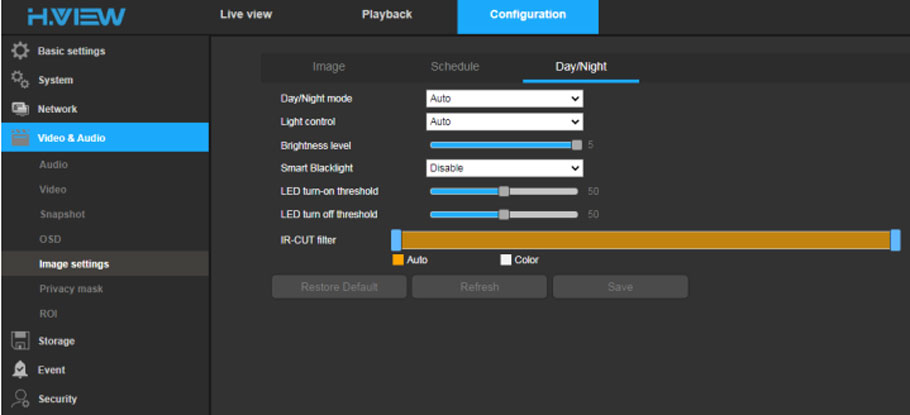This screenshot has height=415, width=910.
Task: Select the orange Auto schedule mode box
Action: tap(397, 260)
